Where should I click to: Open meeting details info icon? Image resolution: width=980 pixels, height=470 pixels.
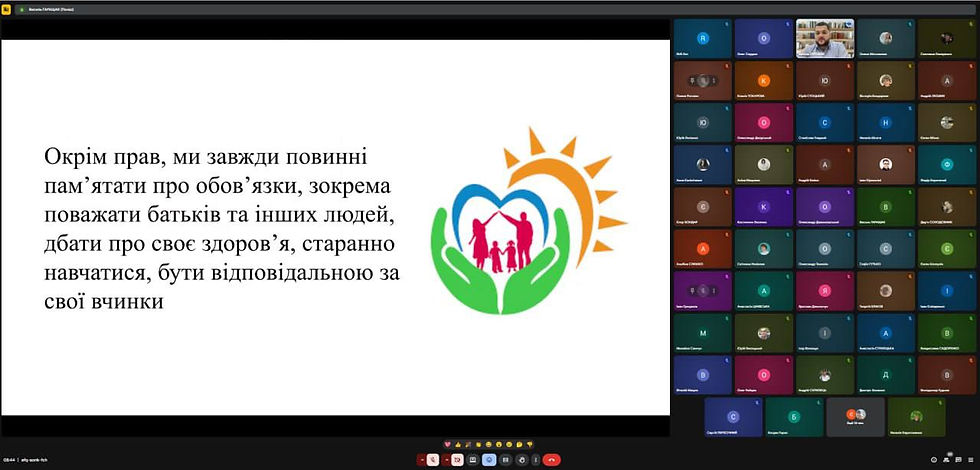[x=934, y=459]
